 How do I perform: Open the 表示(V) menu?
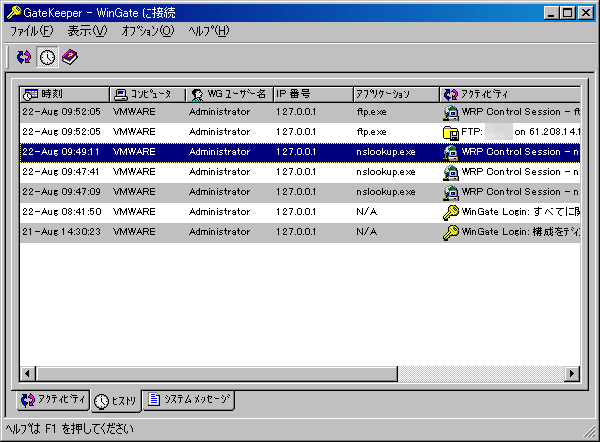tap(87, 31)
